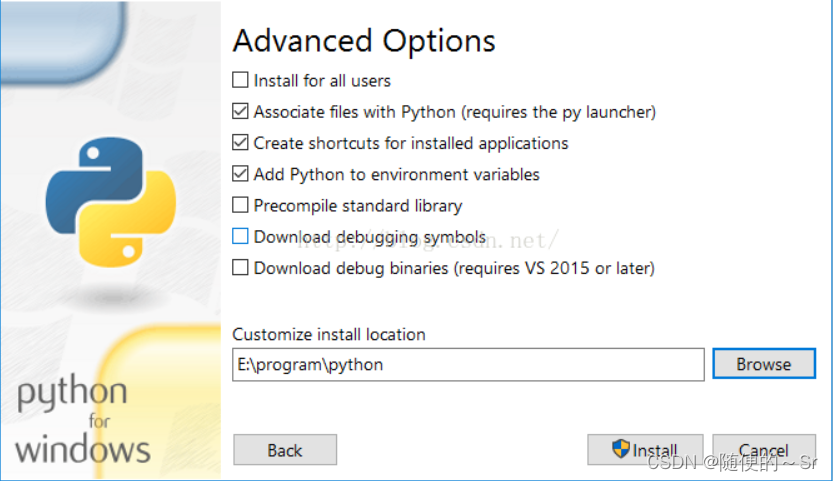
Task: Click the install location path field
Action: (x=468, y=365)
